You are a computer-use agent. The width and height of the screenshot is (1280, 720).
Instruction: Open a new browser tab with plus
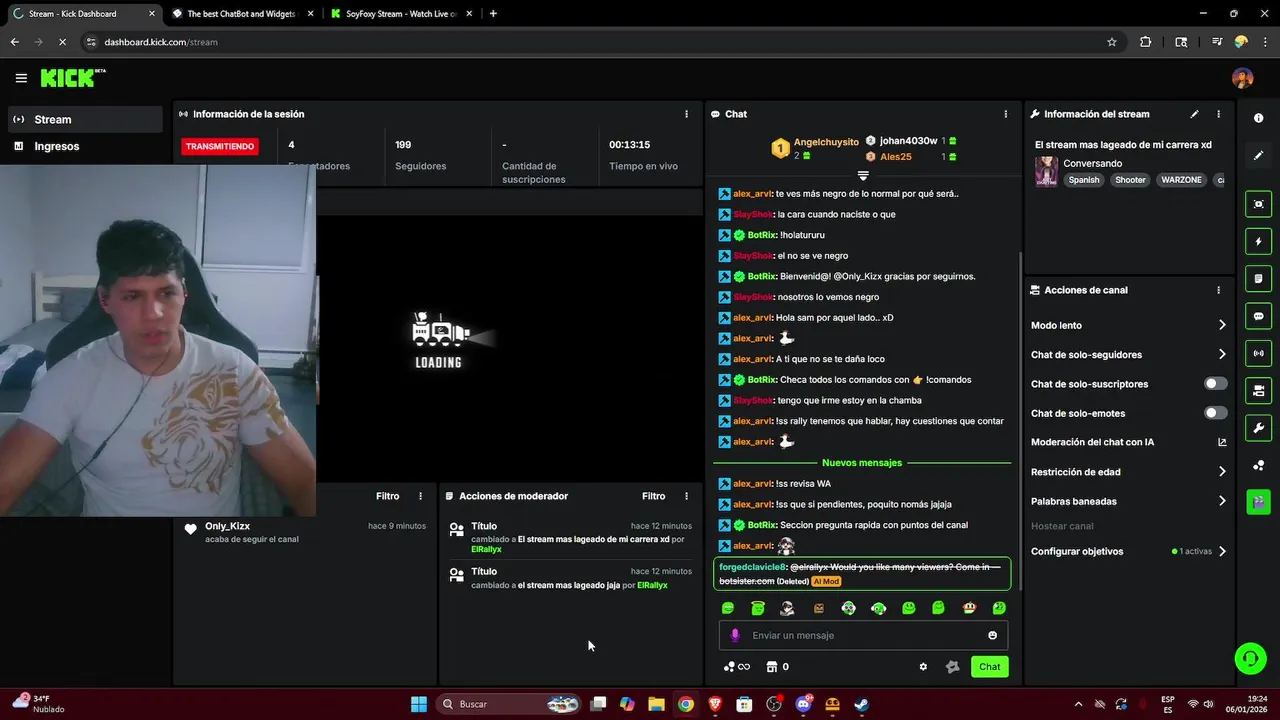493,14
